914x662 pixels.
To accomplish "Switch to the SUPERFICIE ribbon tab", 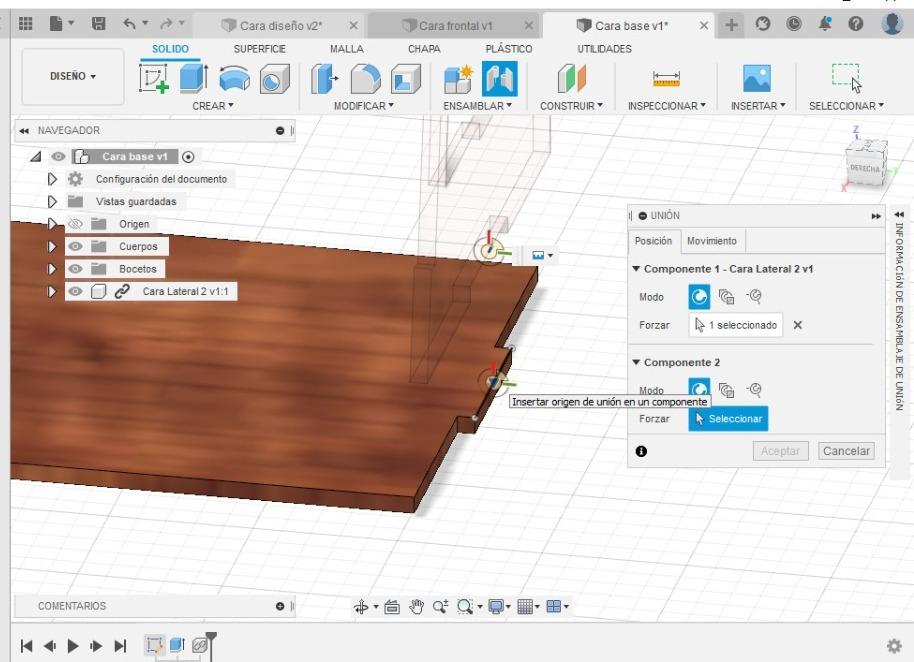I will click(259, 49).
